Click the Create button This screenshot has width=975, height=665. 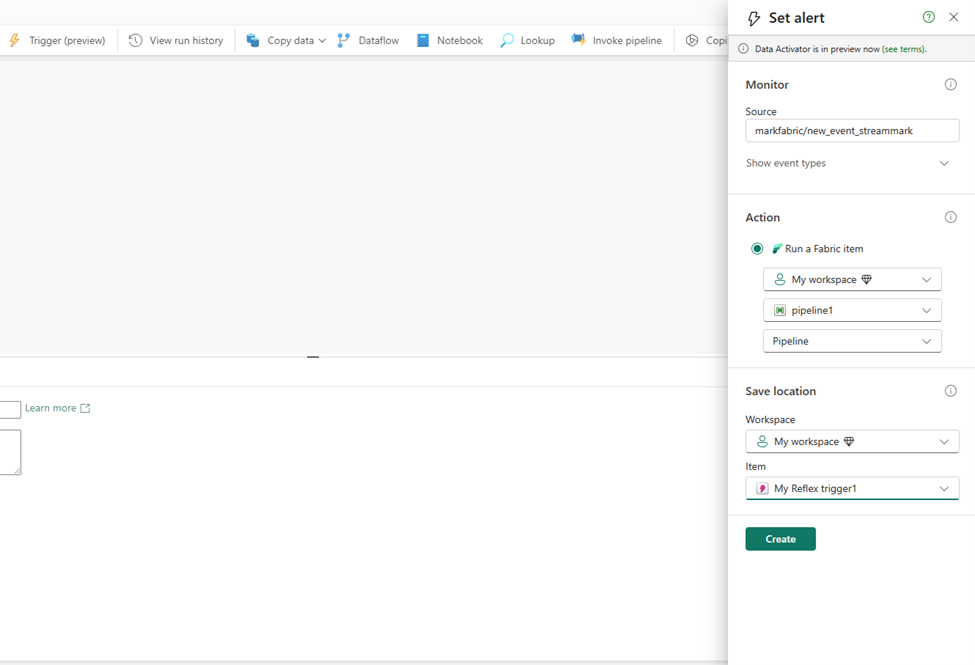pos(780,539)
